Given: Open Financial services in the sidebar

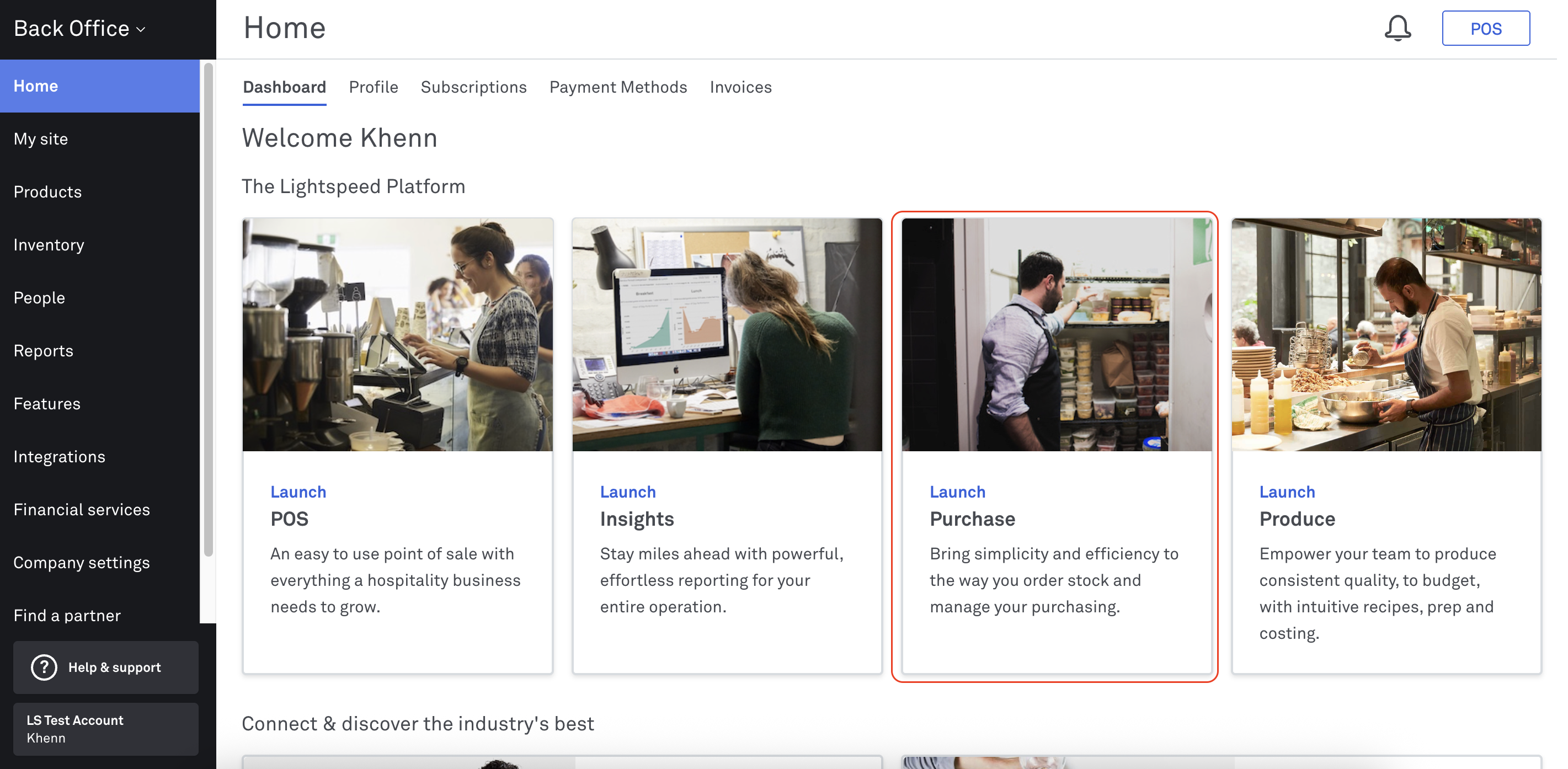Looking at the screenshot, I should [x=100, y=509].
